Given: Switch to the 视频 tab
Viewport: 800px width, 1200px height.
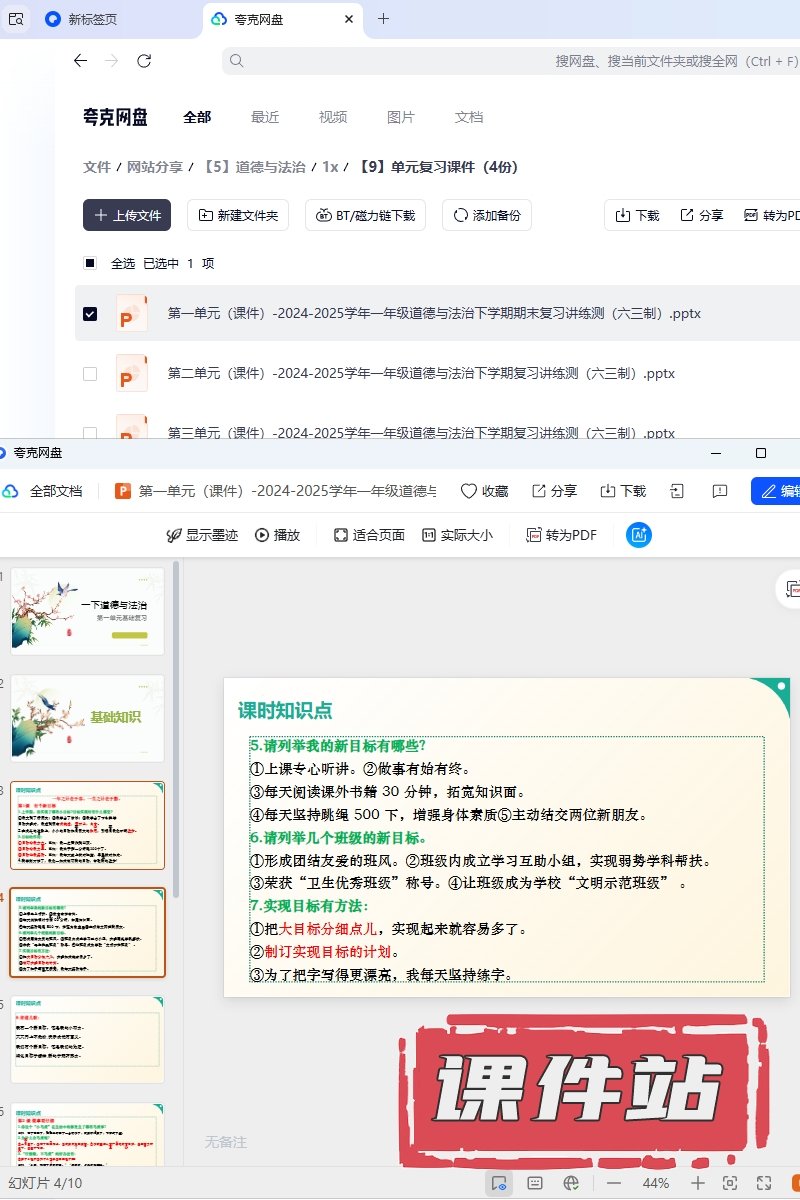Looking at the screenshot, I should click(x=333, y=117).
